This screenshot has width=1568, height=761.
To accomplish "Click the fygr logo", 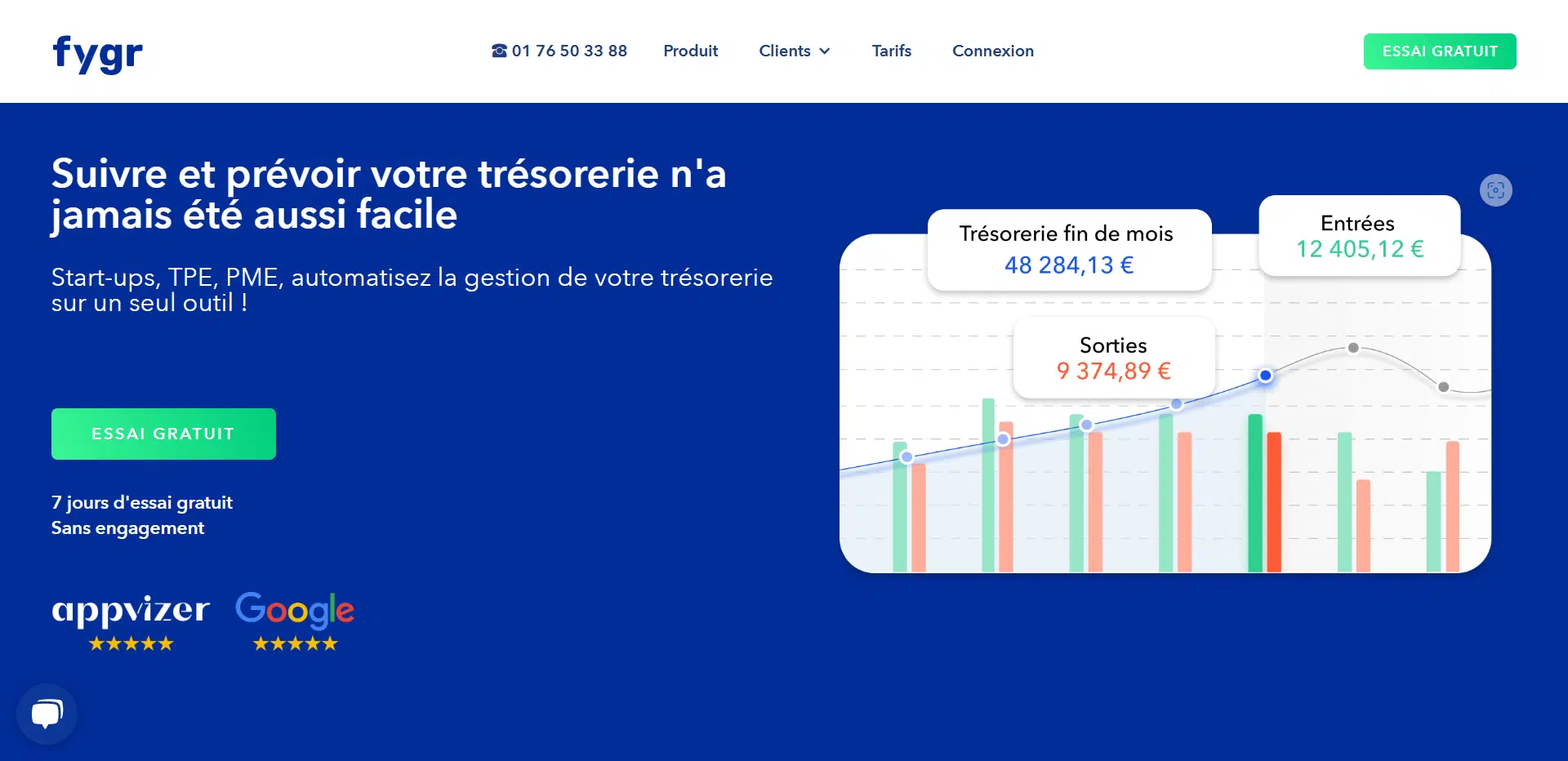I will pos(97,53).
